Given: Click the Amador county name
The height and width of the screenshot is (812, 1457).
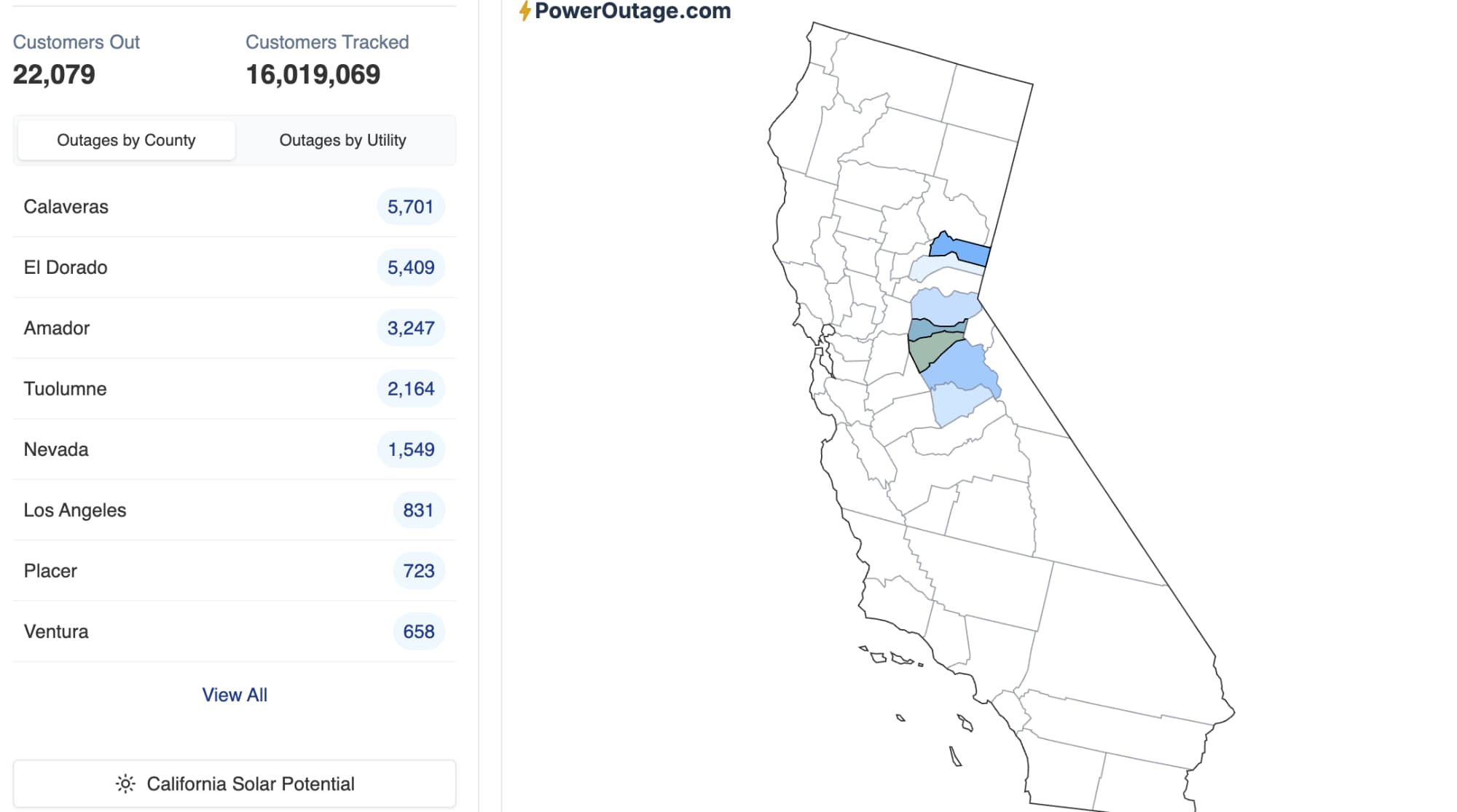Looking at the screenshot, I should coord(57,328).
